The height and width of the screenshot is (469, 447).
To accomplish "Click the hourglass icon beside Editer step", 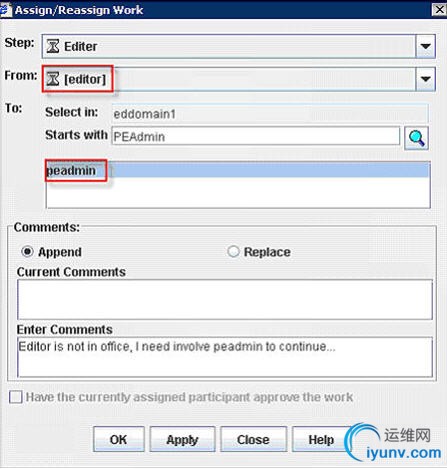I will (x=53, y=46).
